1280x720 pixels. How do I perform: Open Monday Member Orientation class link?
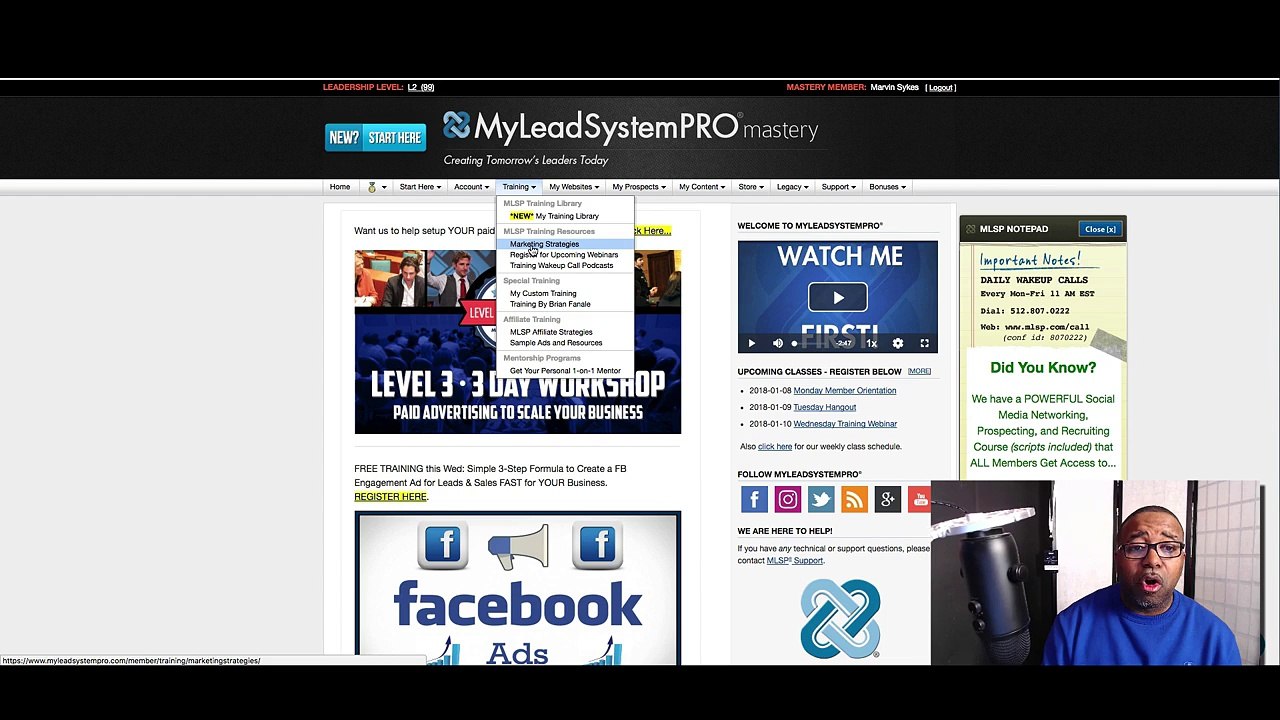pos(845,391)
